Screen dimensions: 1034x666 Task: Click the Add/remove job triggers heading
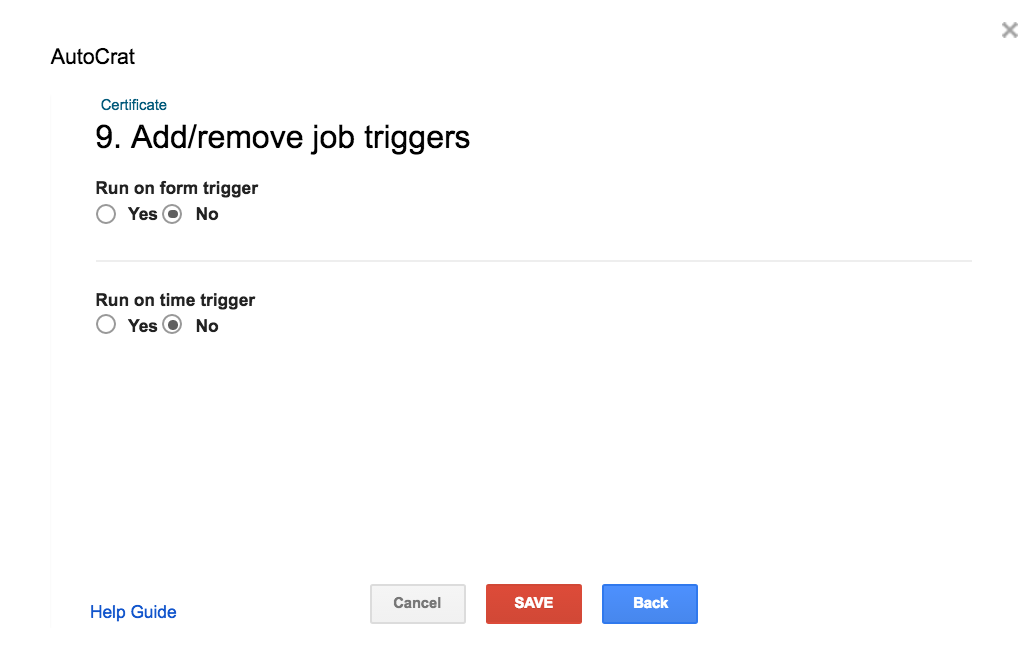coord(300,138)
